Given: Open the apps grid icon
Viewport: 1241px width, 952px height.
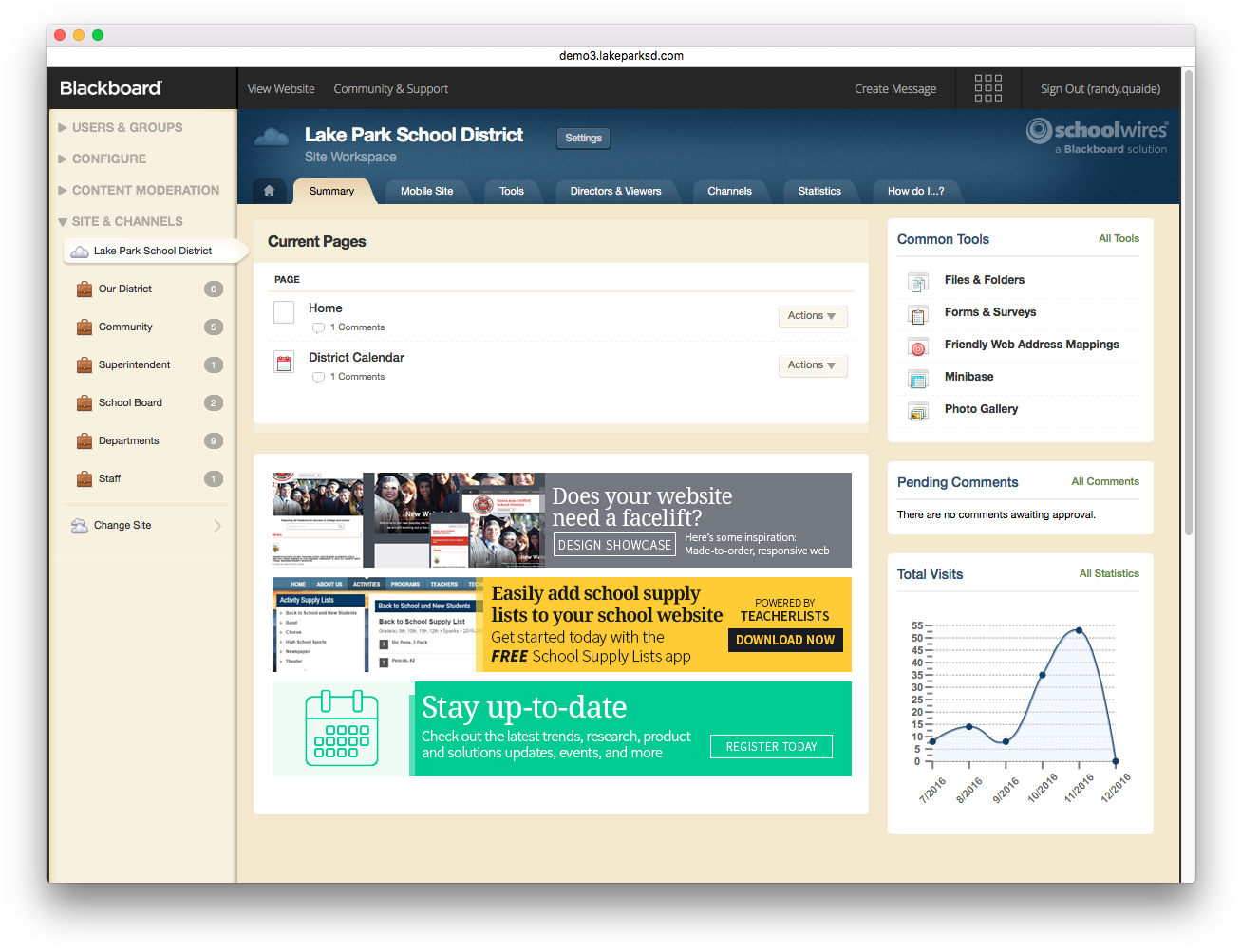Looking at the screenshot, I should (987, 88).
